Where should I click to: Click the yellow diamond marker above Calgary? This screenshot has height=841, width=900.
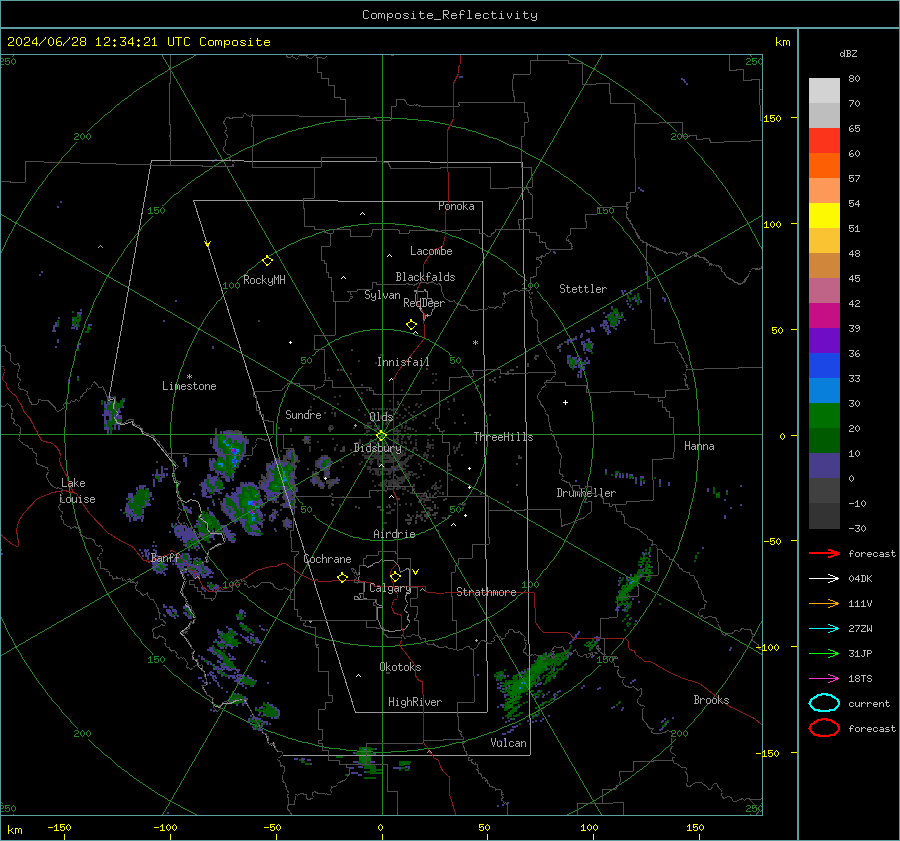[395, 576]
